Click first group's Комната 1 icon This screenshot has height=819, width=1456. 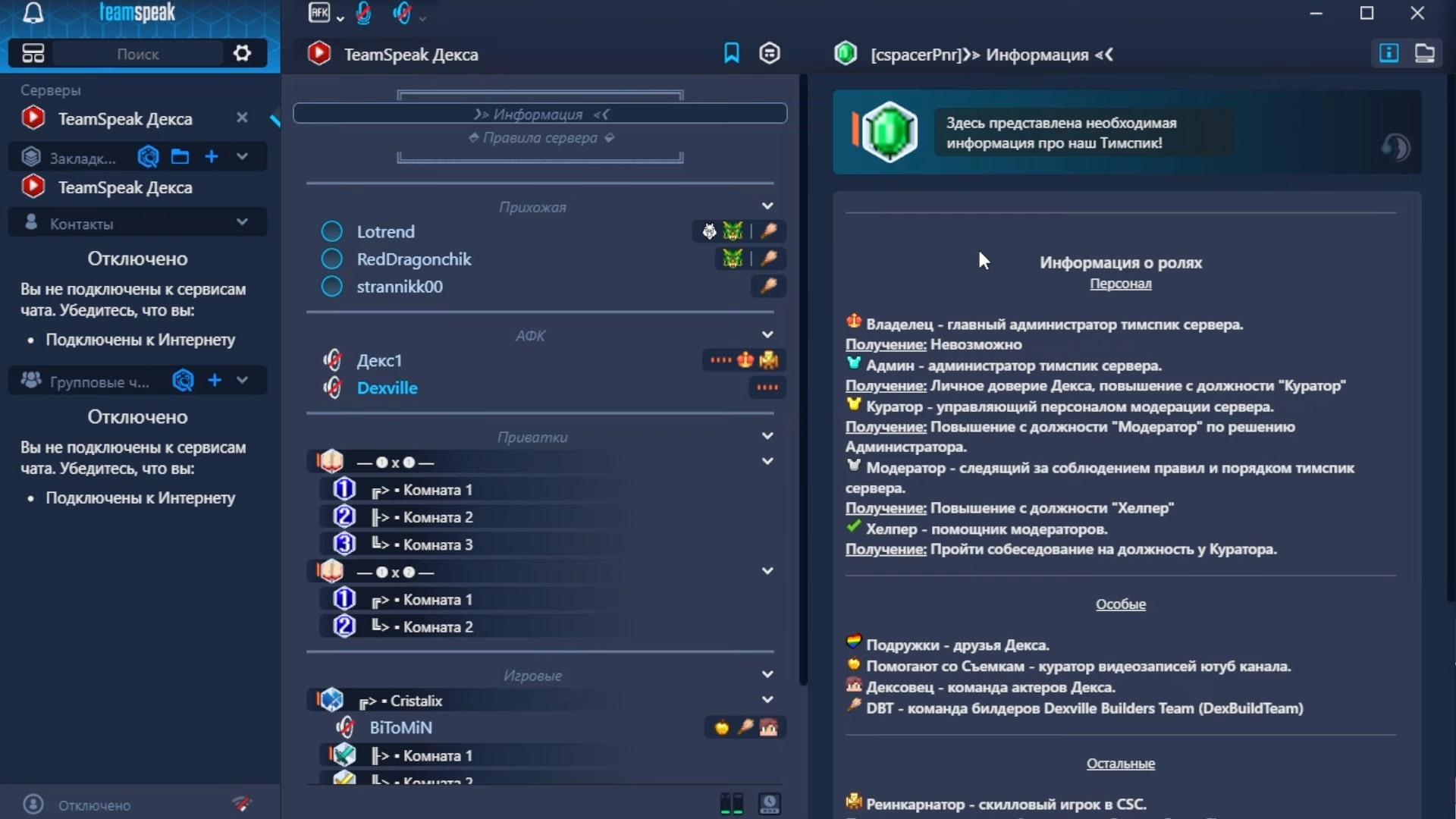(344, 489)
